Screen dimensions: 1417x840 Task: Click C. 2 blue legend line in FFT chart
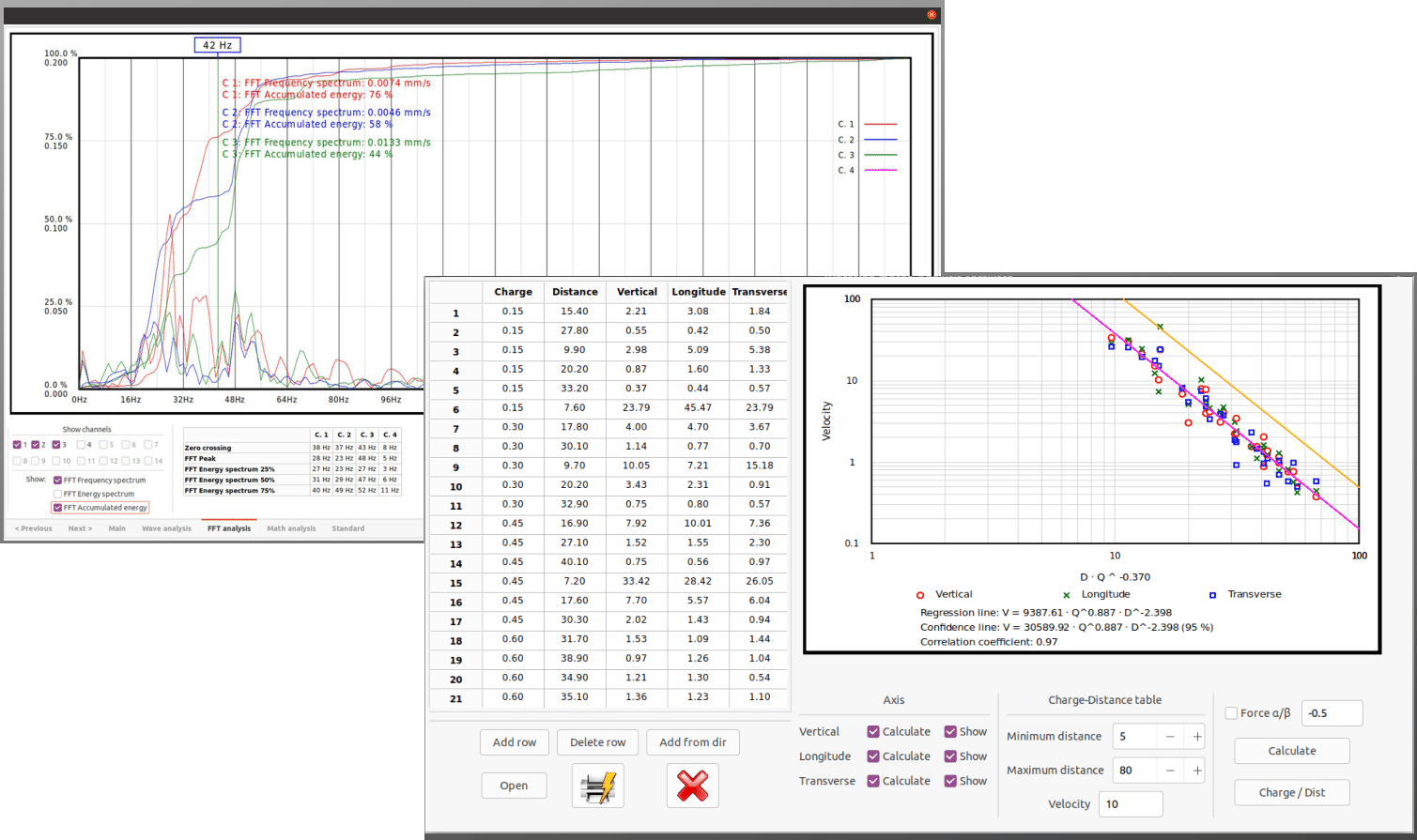(880, 140)
